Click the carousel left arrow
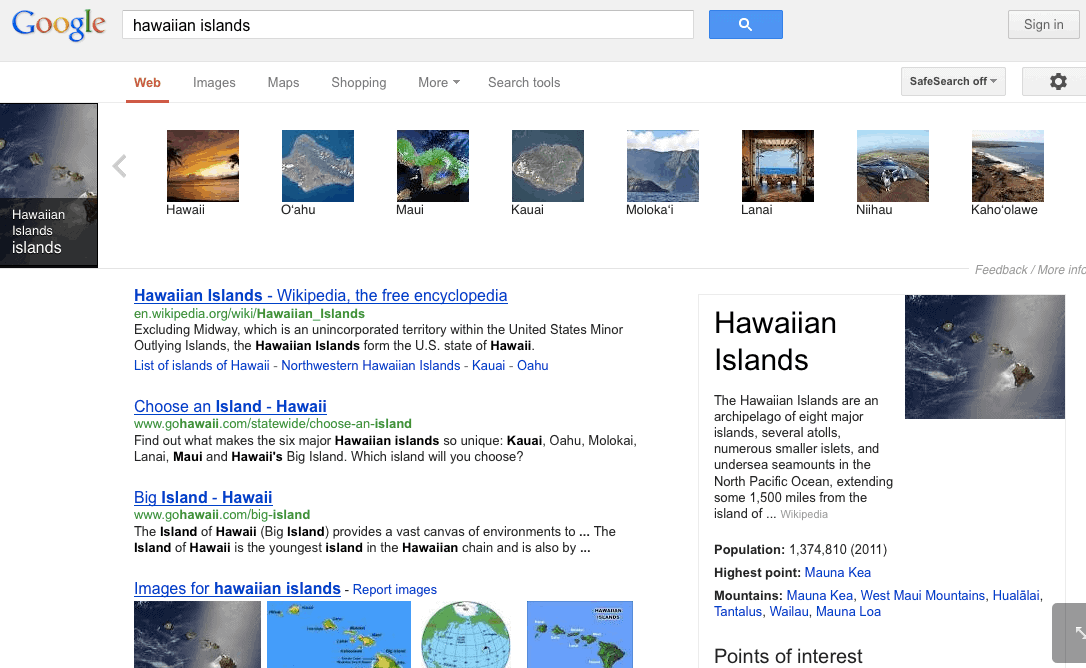The height and width of the screenshot is (668, 1086). [x=120, y=166]
